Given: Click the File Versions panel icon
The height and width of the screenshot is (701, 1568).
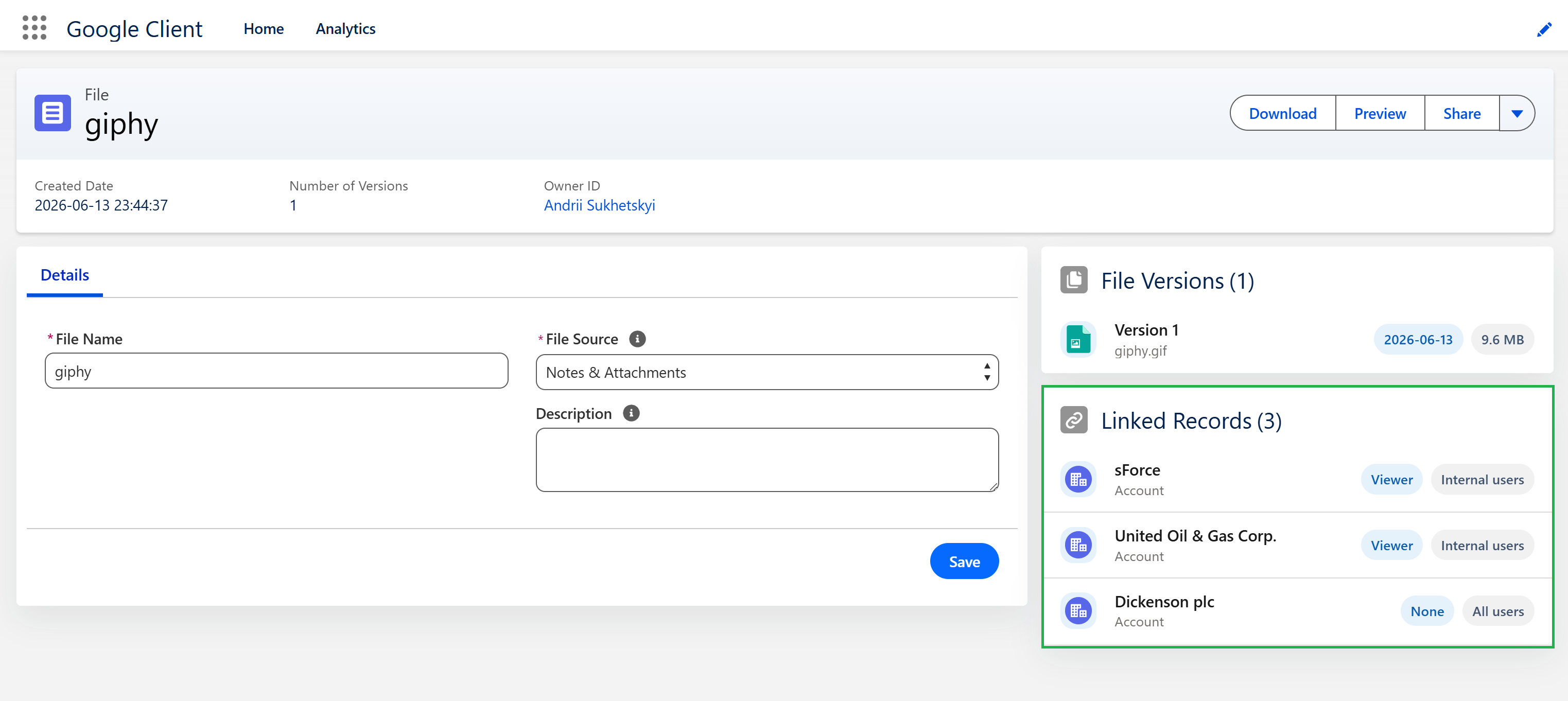Looking at the screenshot, I should [x=1074, y=281].
